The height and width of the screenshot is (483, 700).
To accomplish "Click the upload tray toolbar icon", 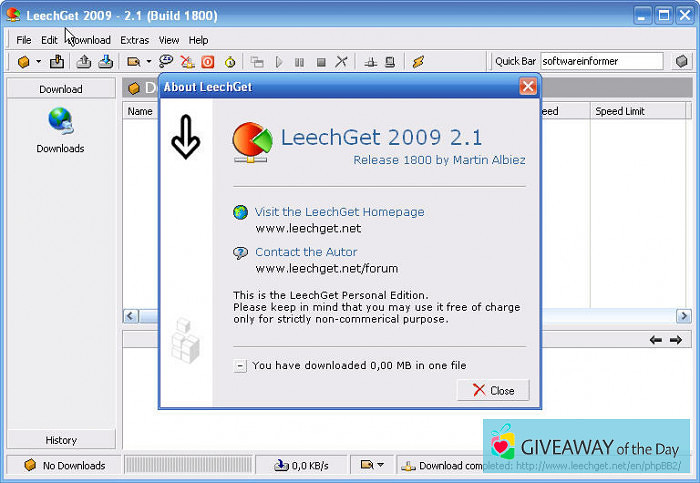I will point(83,62).
